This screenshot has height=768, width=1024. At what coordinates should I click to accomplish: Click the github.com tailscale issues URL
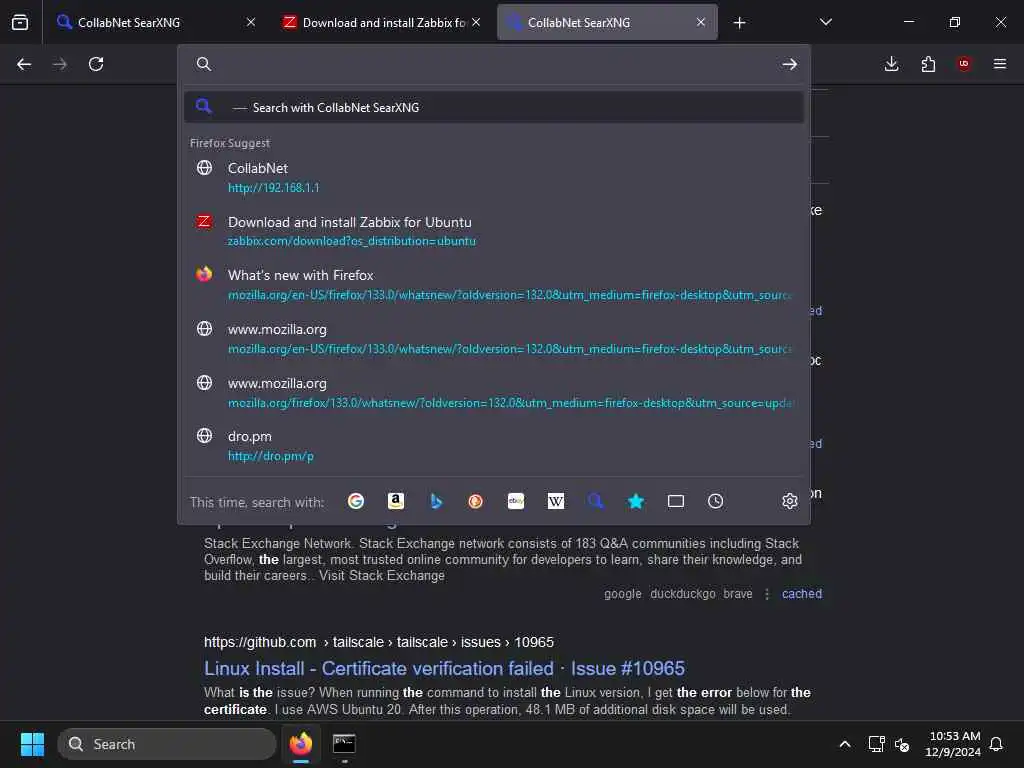pyautogui.click(x=379, y=642)
